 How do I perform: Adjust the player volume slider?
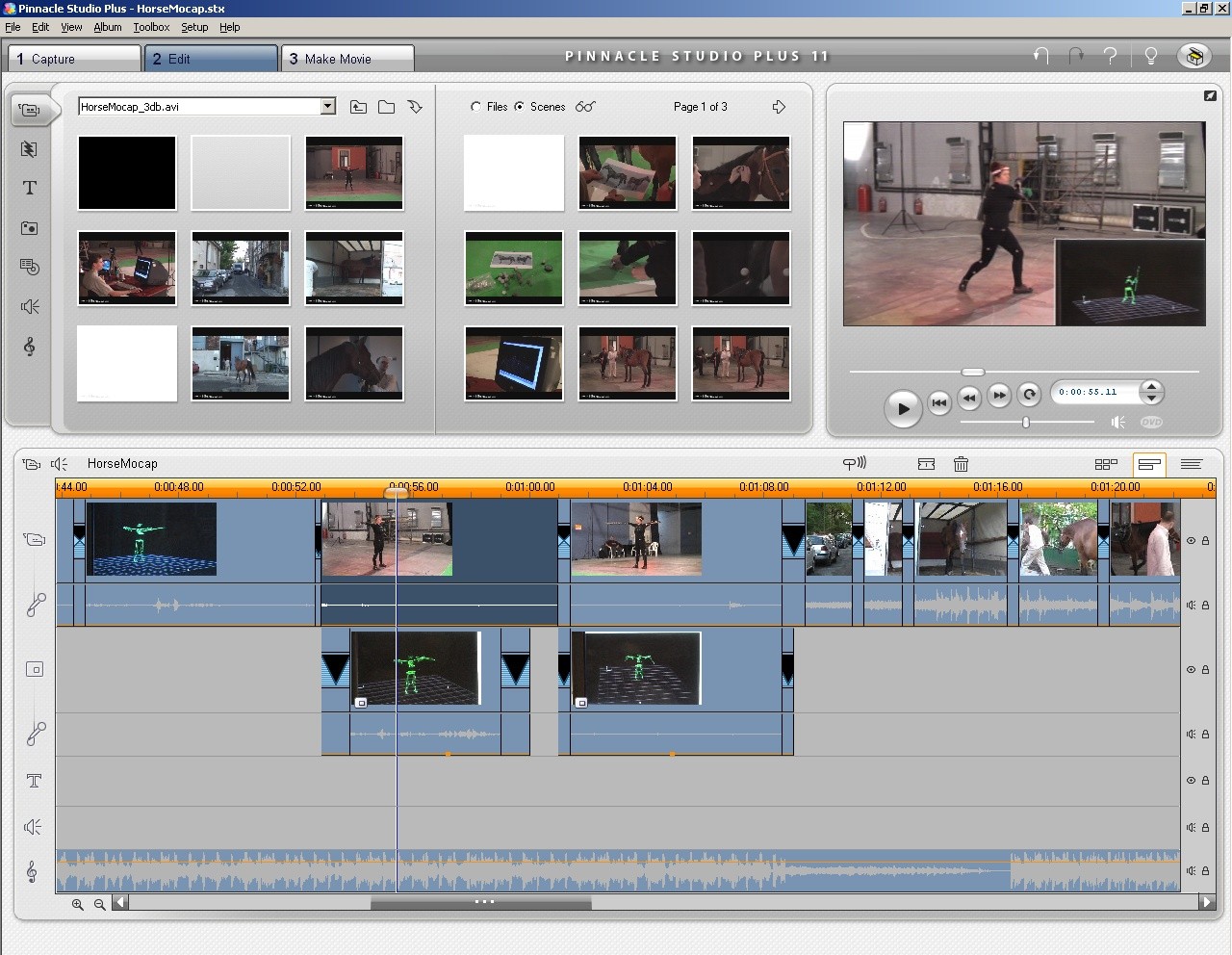click(x=1026, y=423)
